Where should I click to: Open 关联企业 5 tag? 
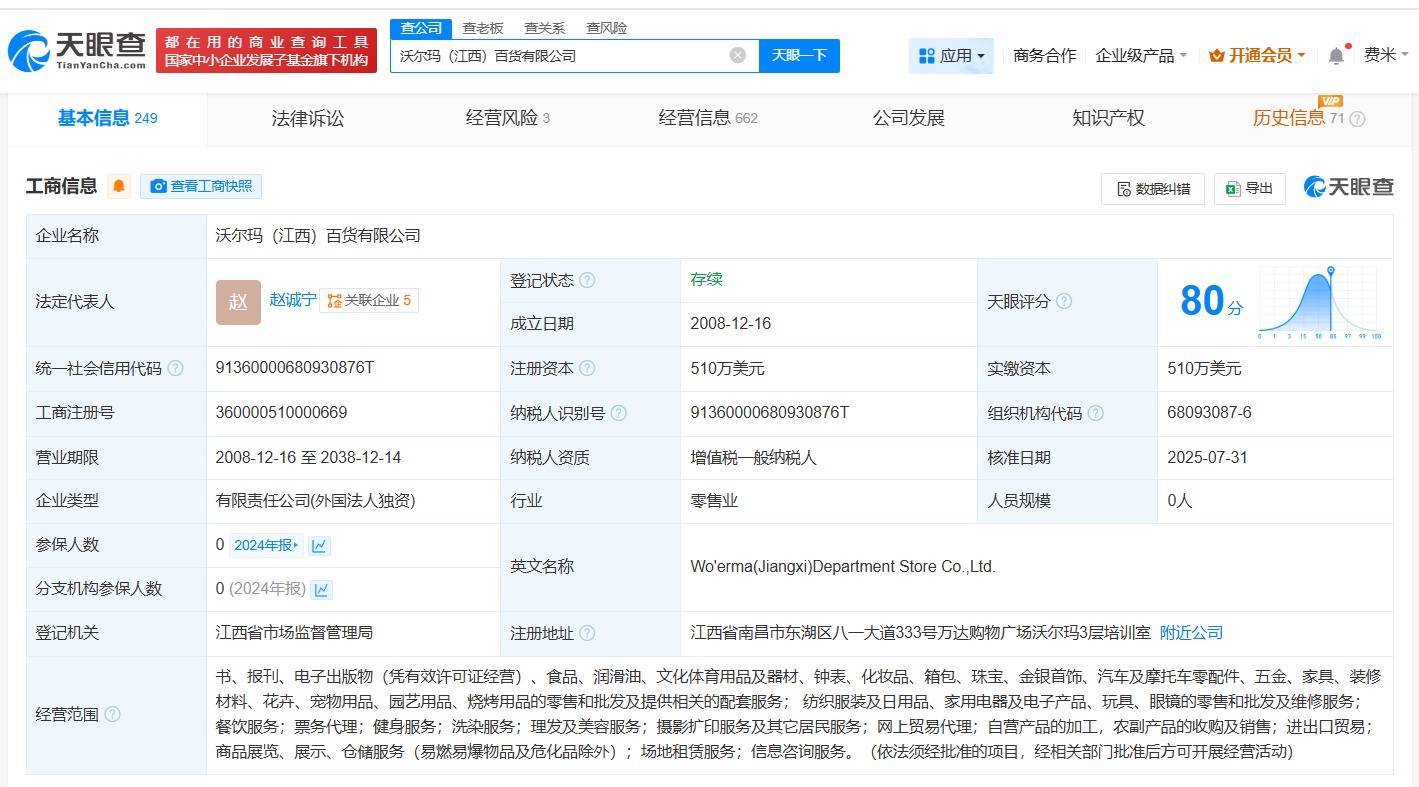coord(369,300)
